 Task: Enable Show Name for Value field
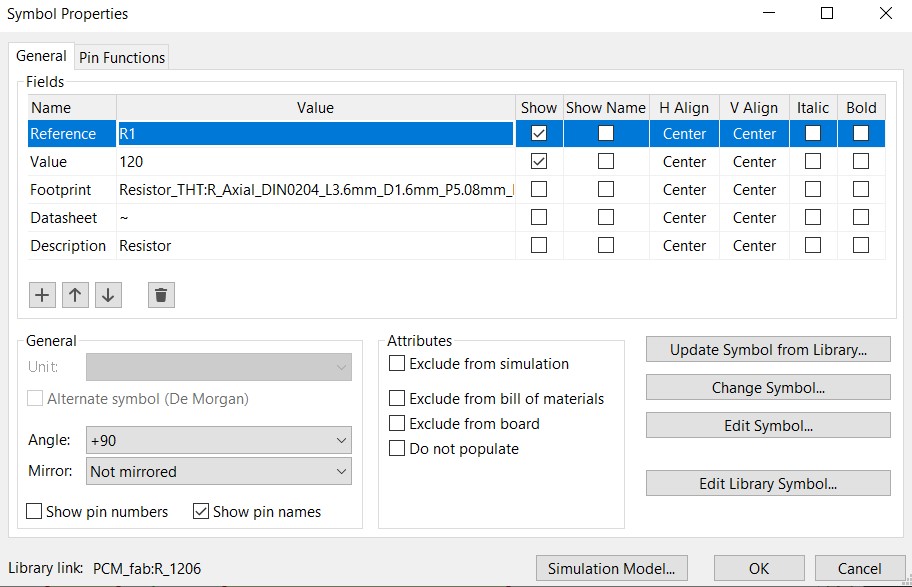point(606,161)
